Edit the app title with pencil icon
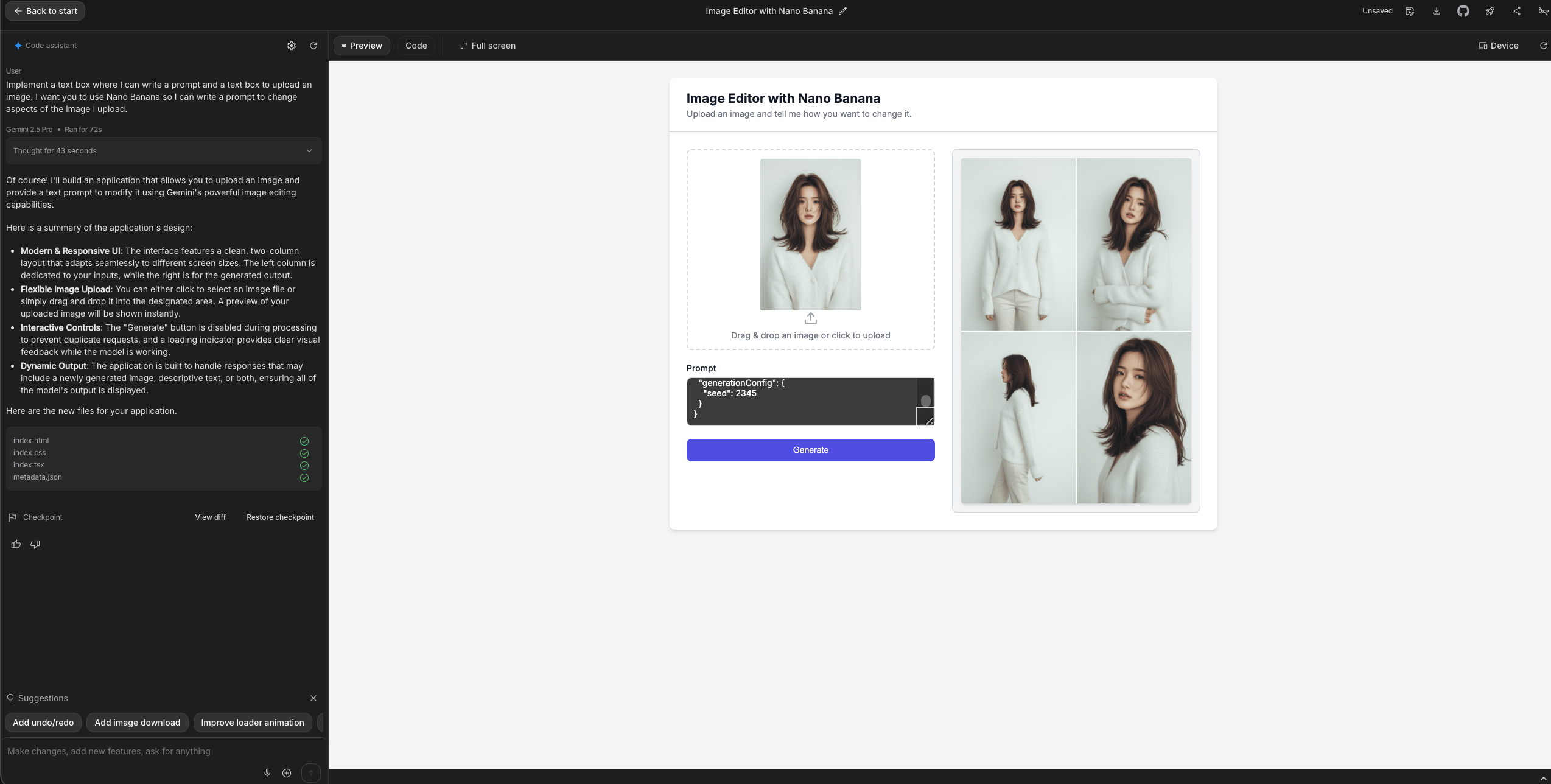The image size is (1551, 784). pyautogui.click(x=842, y=11)
